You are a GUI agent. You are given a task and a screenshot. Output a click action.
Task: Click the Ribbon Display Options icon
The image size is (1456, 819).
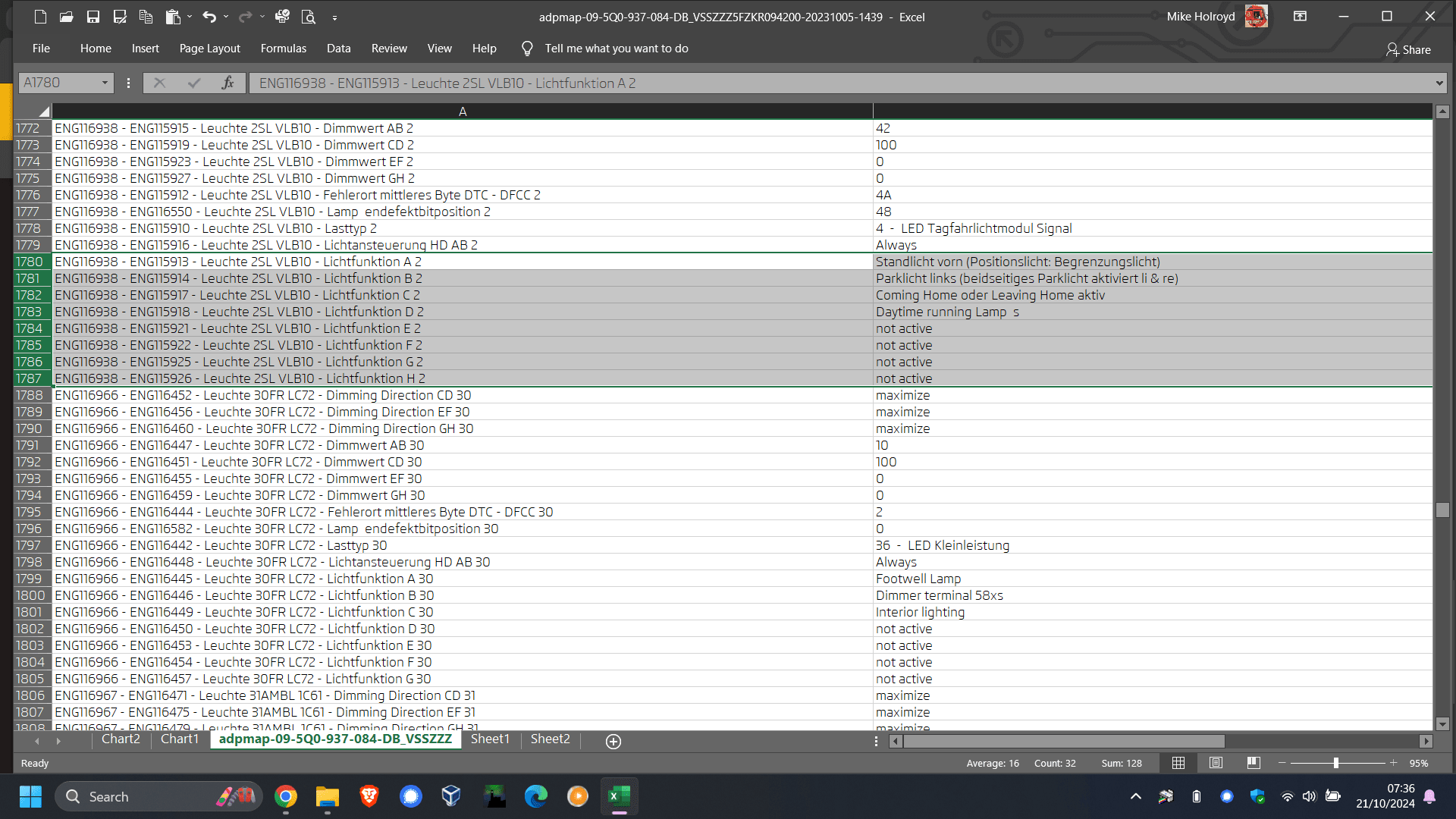[1300, 17]
